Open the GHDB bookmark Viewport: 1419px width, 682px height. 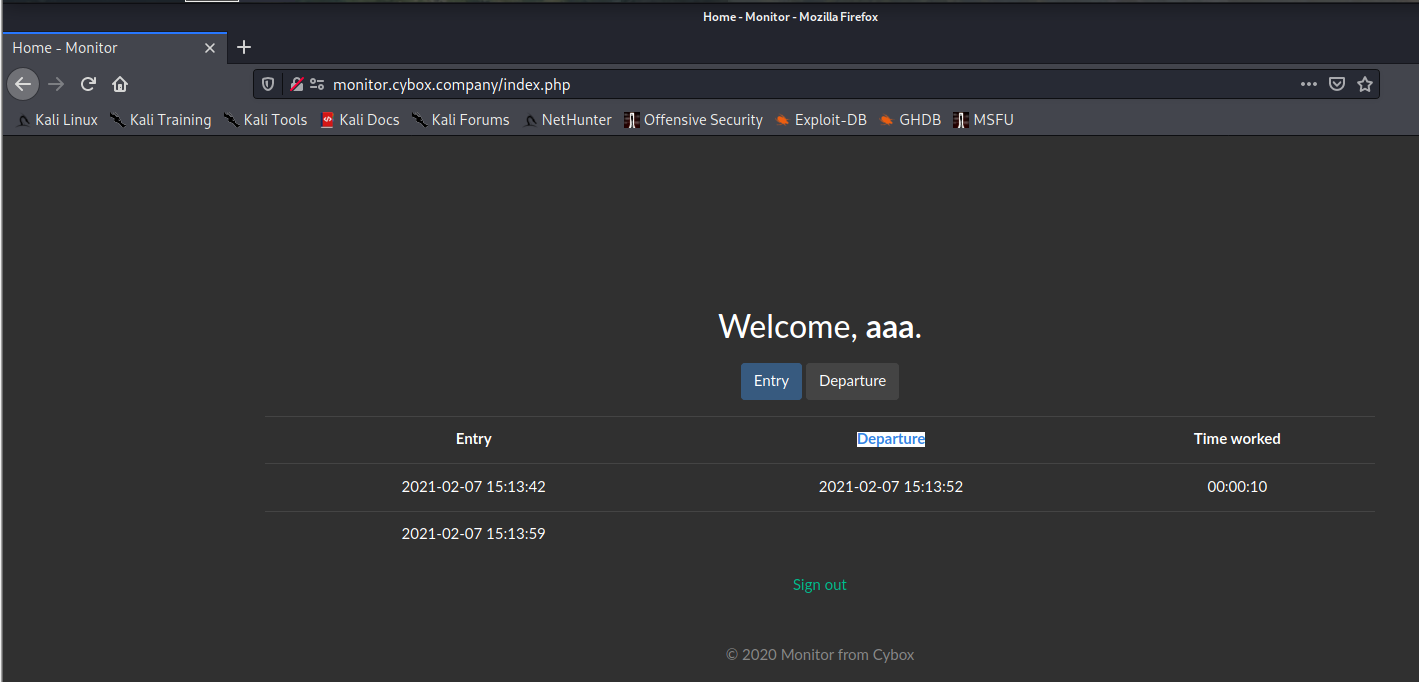click(910, 120)
